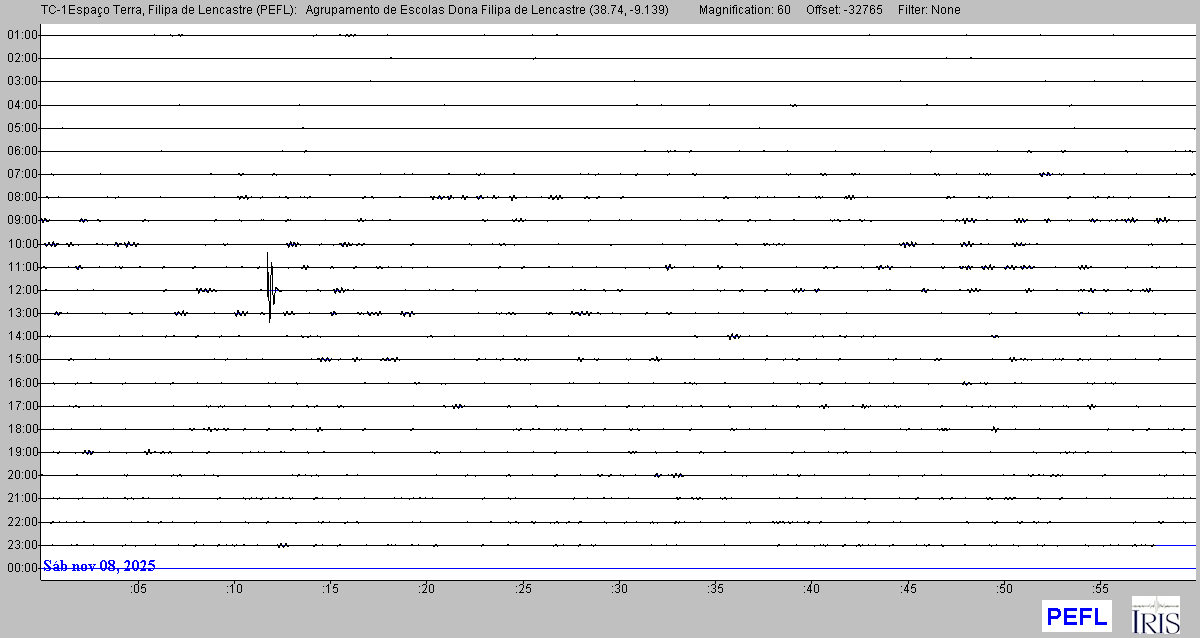Screen dimensions: 1200x638
Task: Click the :05 minute axis marker
Action: [x=138, y=588]
